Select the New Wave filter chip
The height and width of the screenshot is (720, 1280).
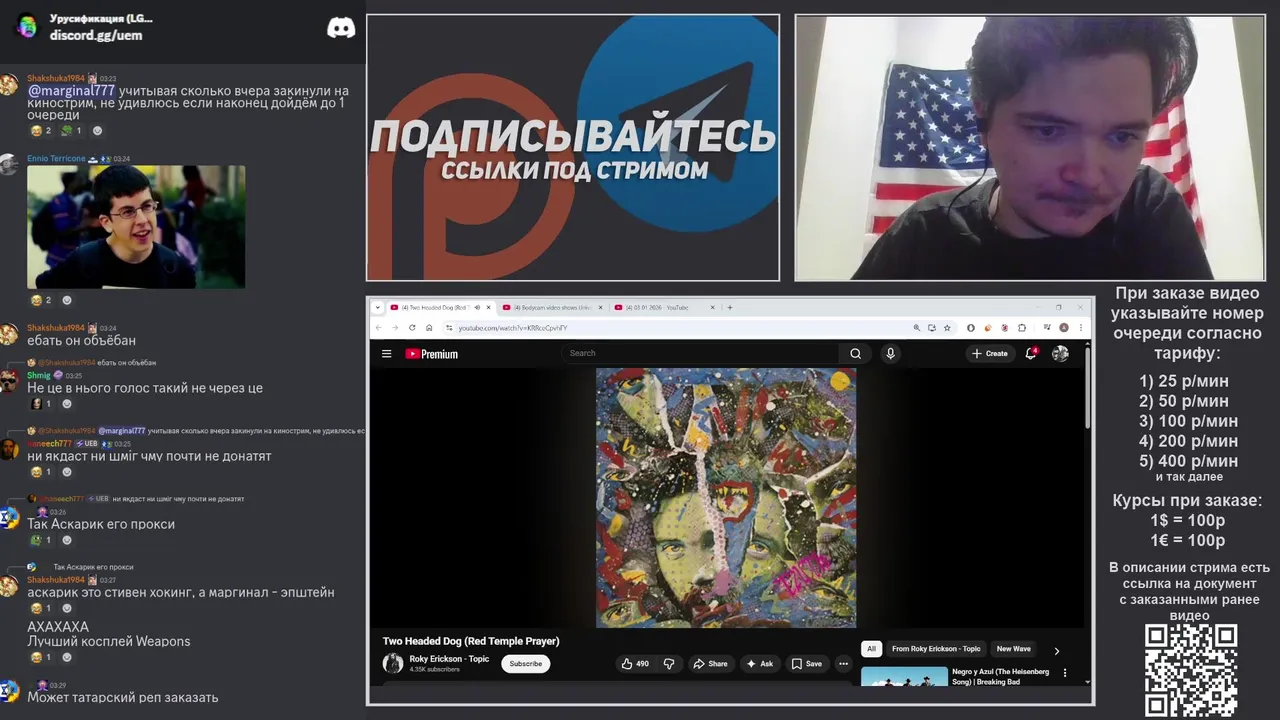coord(1013,649)
